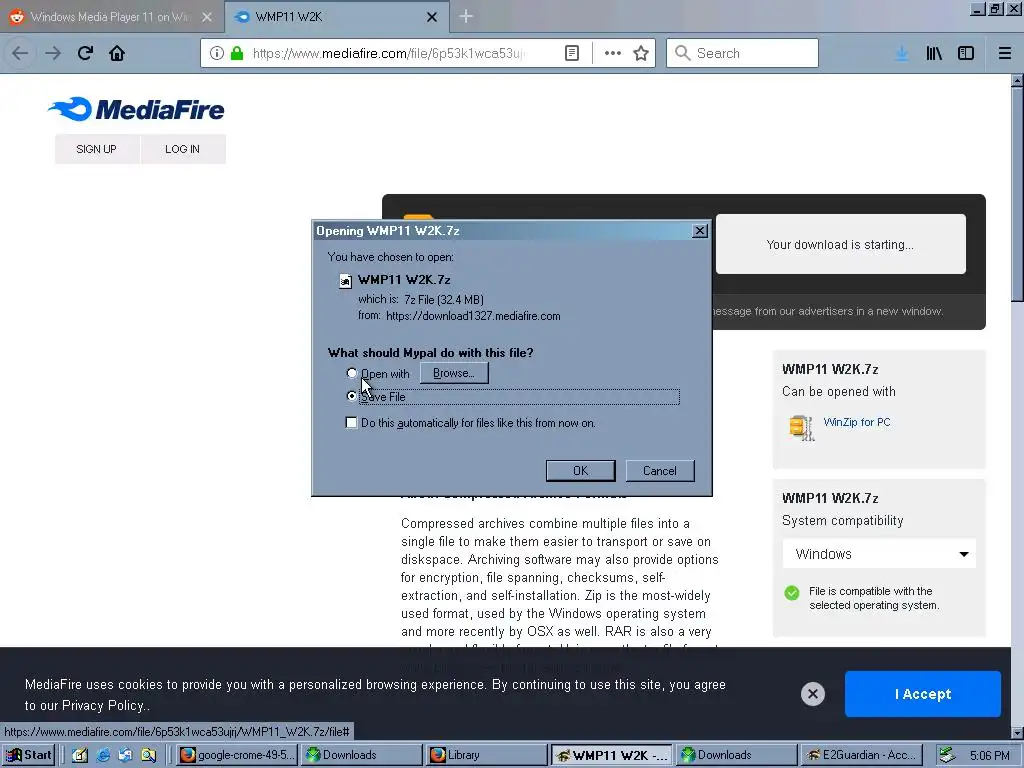Cancel the Opening WMP11 W2K.7z dialog

660,471
